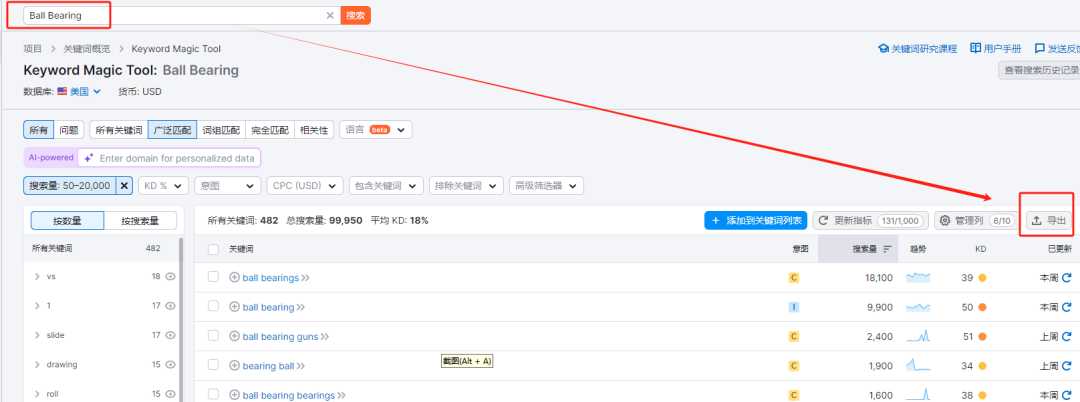Toggle eye icon for 1 group

170,306
